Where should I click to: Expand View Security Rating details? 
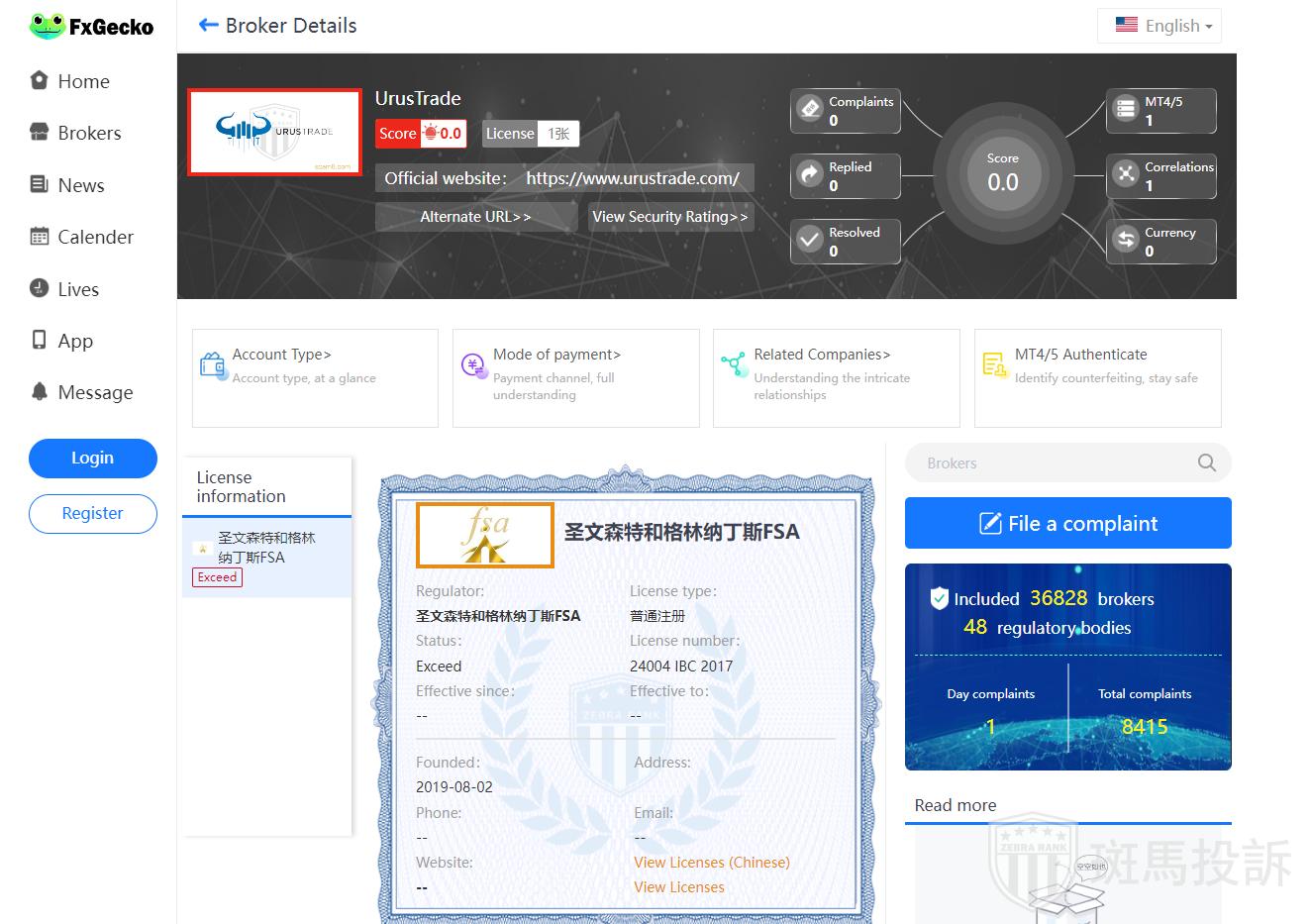(x=670, y=217)
